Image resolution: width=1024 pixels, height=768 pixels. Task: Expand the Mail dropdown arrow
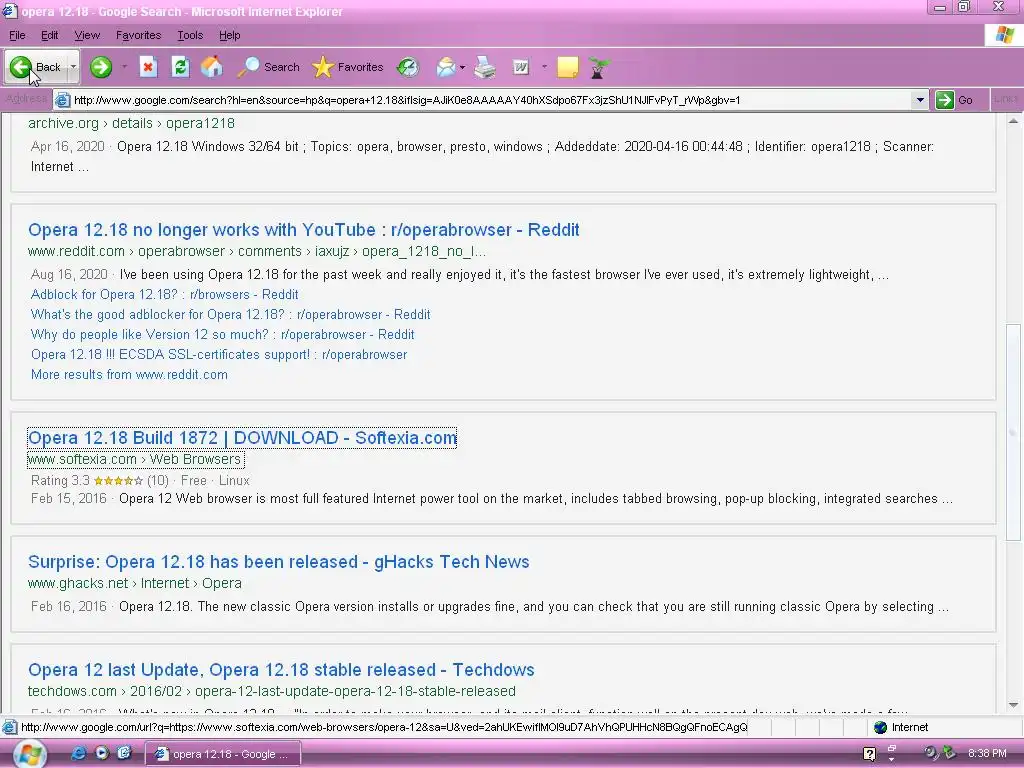pos(462,67)
